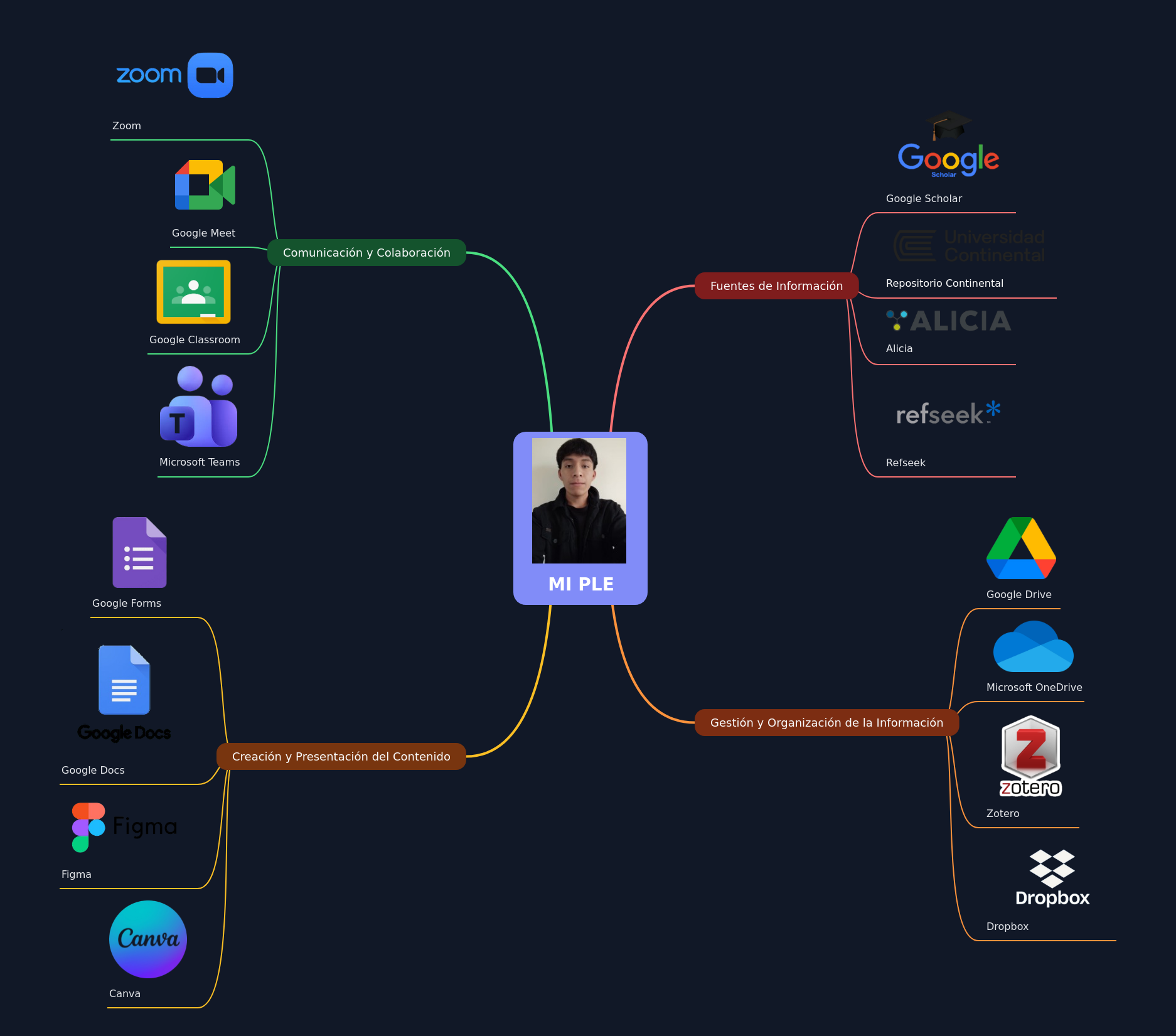Click the Zotero caption label

(x=1003, y=813)
